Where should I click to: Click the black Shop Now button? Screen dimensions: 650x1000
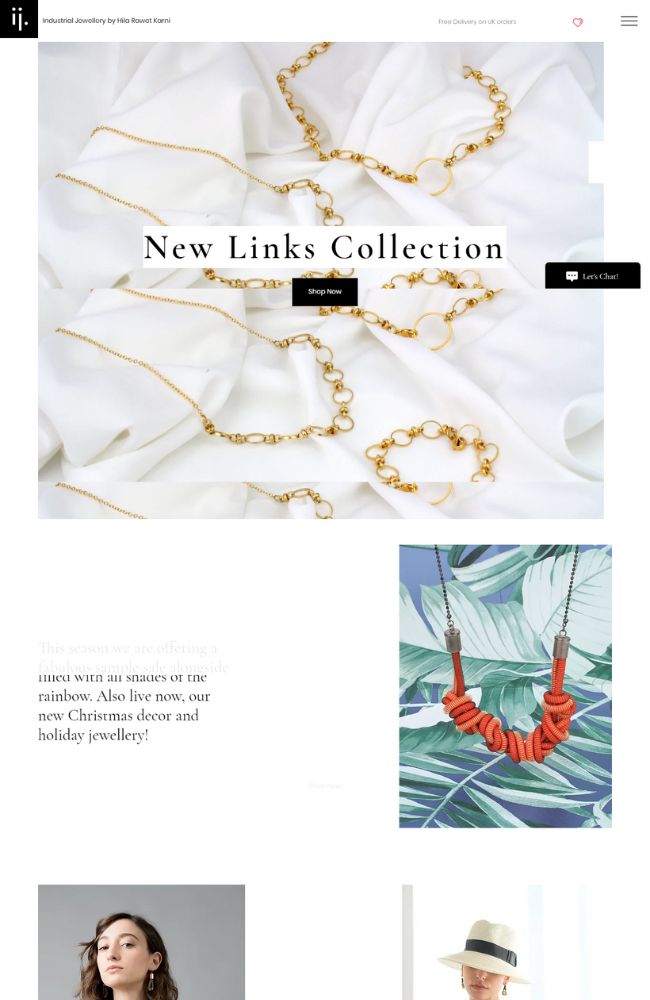pos(325,291)
